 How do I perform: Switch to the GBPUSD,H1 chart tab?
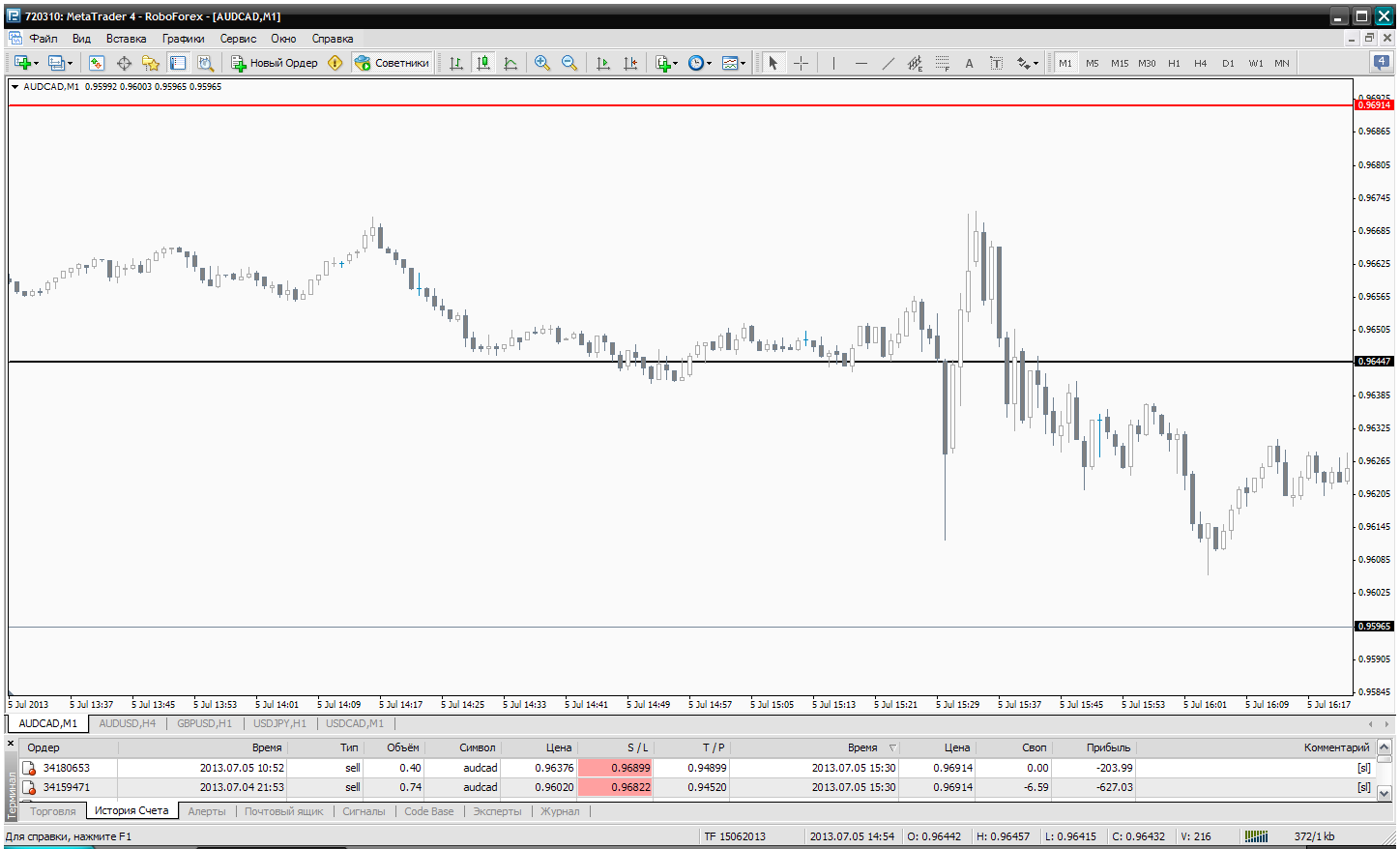pos(204,723)
